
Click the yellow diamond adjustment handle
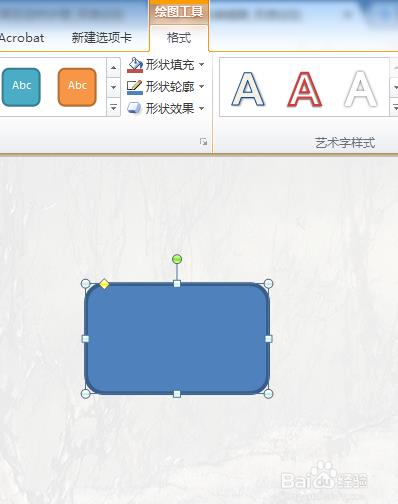104,284
